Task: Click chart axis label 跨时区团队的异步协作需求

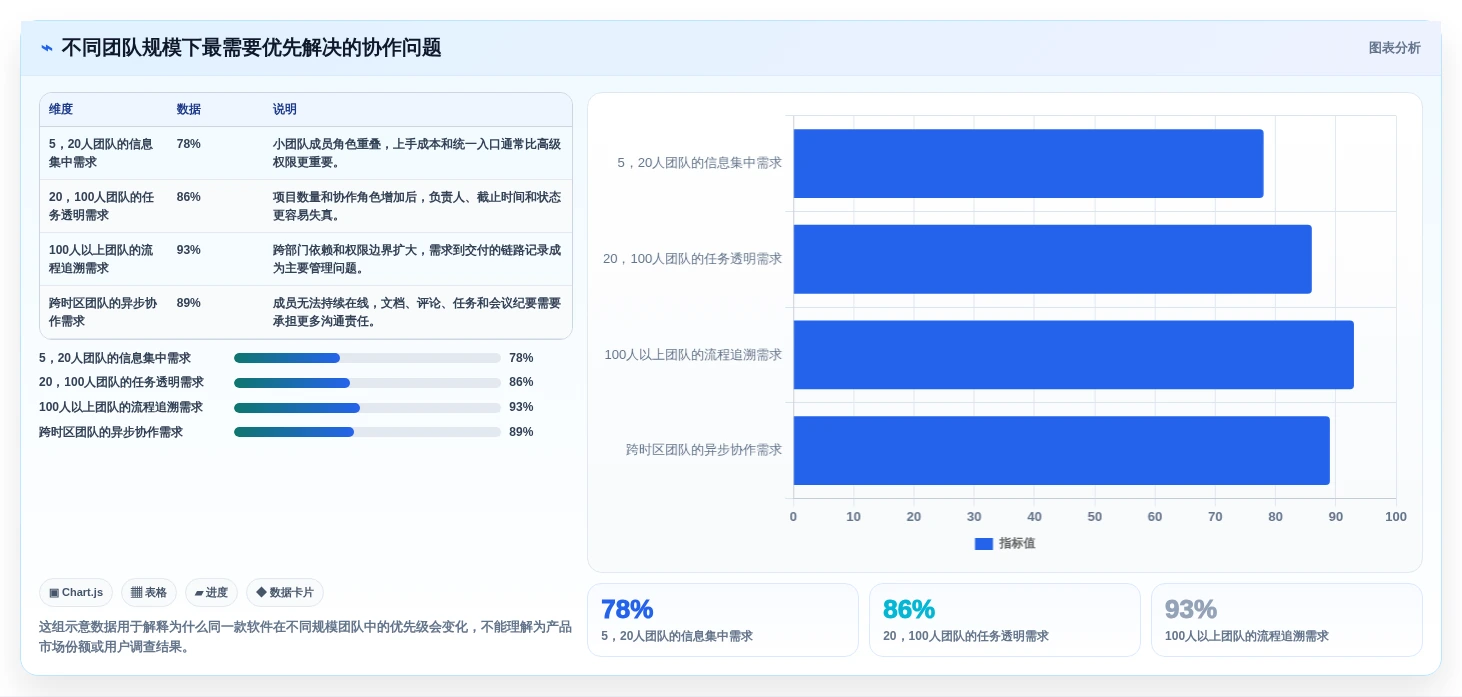Action: [704, 450]
